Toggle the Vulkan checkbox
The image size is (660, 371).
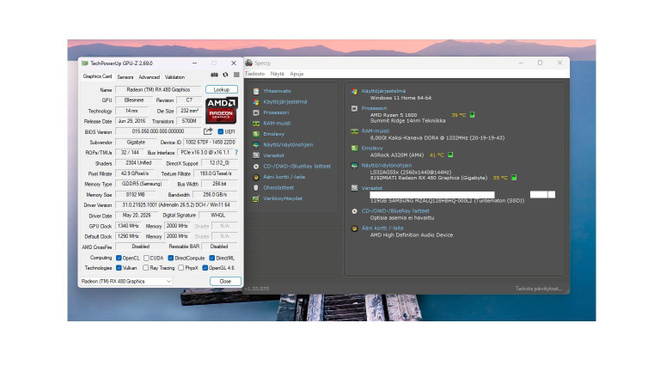[x=119, y=268]
